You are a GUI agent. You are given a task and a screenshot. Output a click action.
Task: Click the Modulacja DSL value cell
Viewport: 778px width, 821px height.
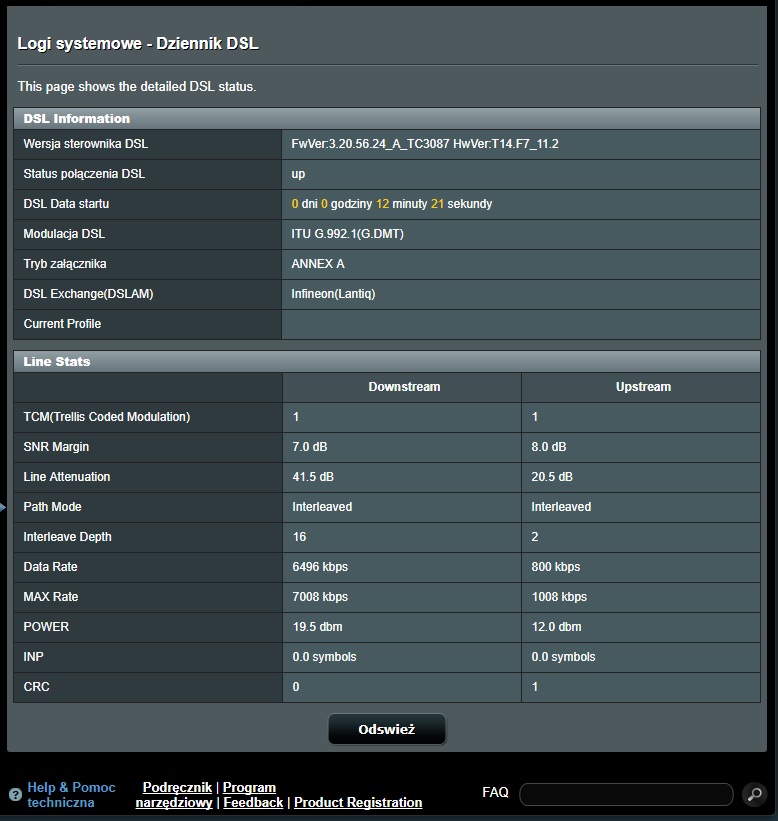[x=347, y=234]
